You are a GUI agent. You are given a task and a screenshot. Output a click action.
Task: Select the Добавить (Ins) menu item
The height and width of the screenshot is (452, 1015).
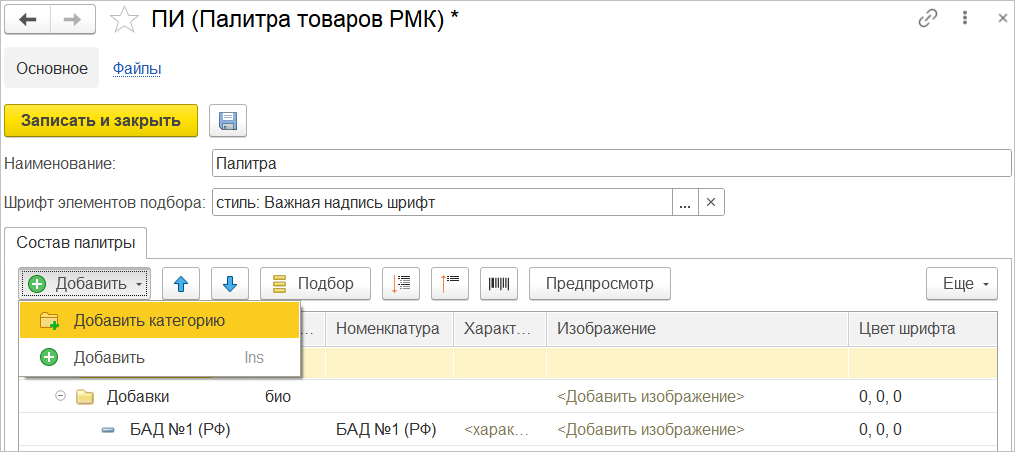108,357
